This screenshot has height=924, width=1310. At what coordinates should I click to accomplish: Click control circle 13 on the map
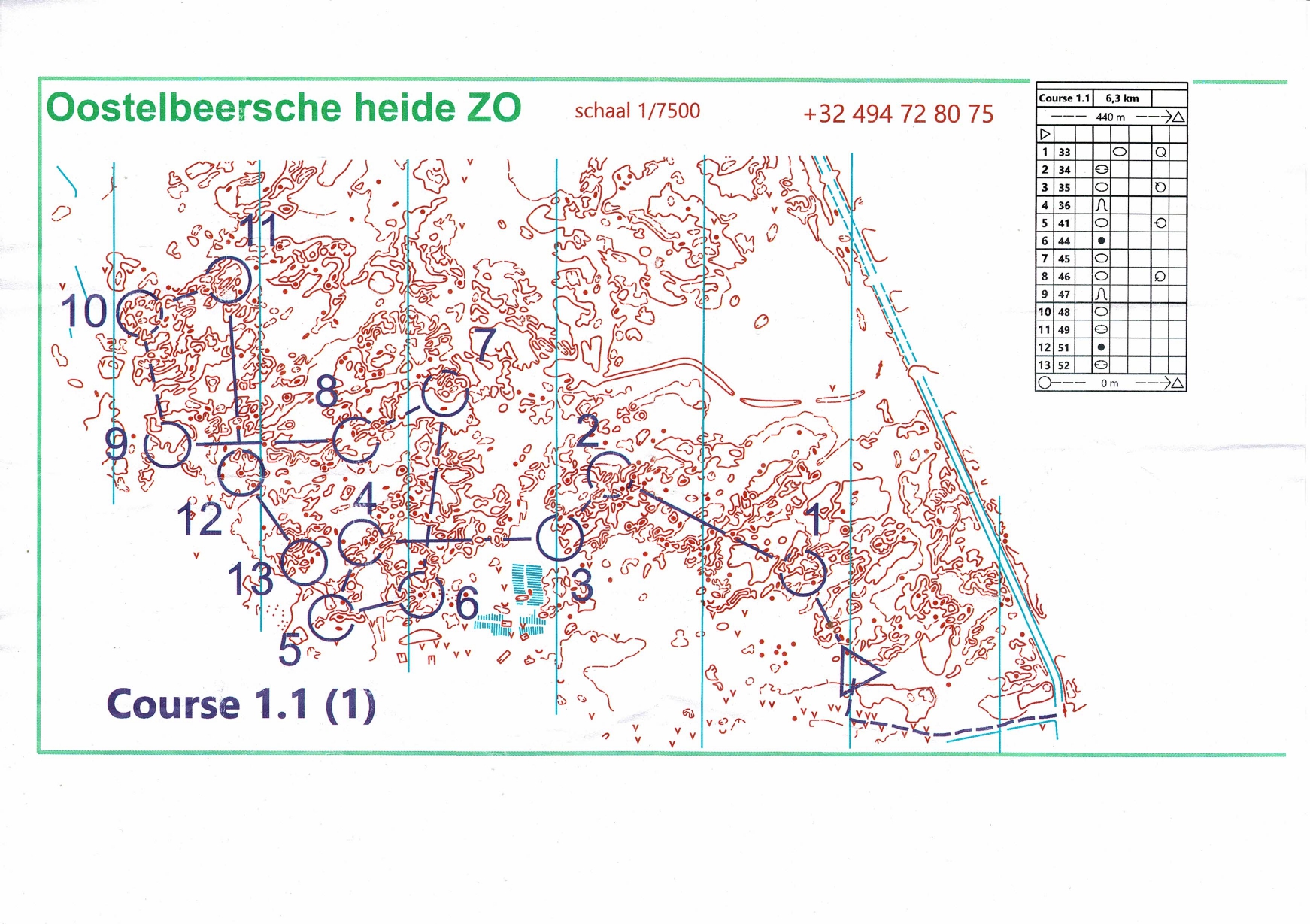pos(304,562)
